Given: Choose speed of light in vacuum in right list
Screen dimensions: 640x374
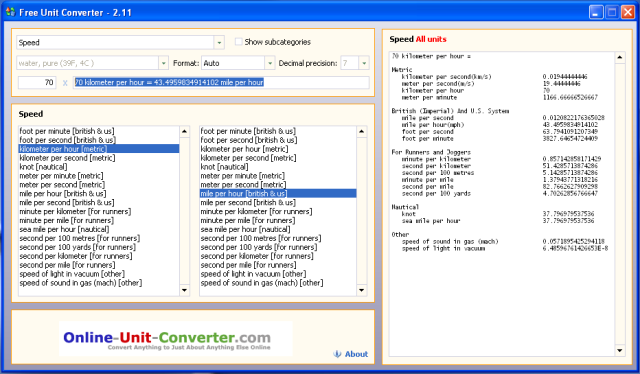Looking at the screenshot, I should [x=278, y=274].
